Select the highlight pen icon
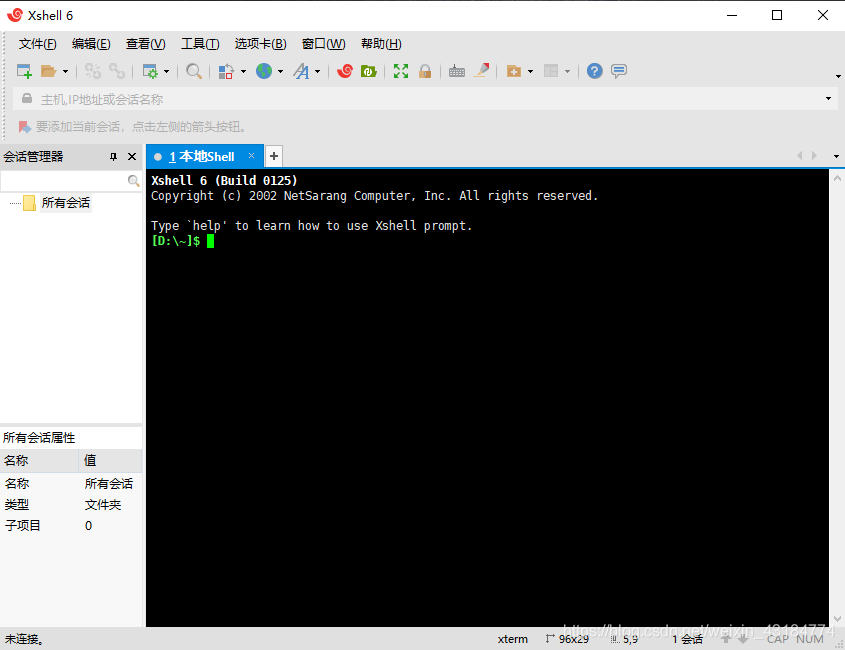This screenshot has height=650, width=845. pyautogui.click(x=482, y=71)
